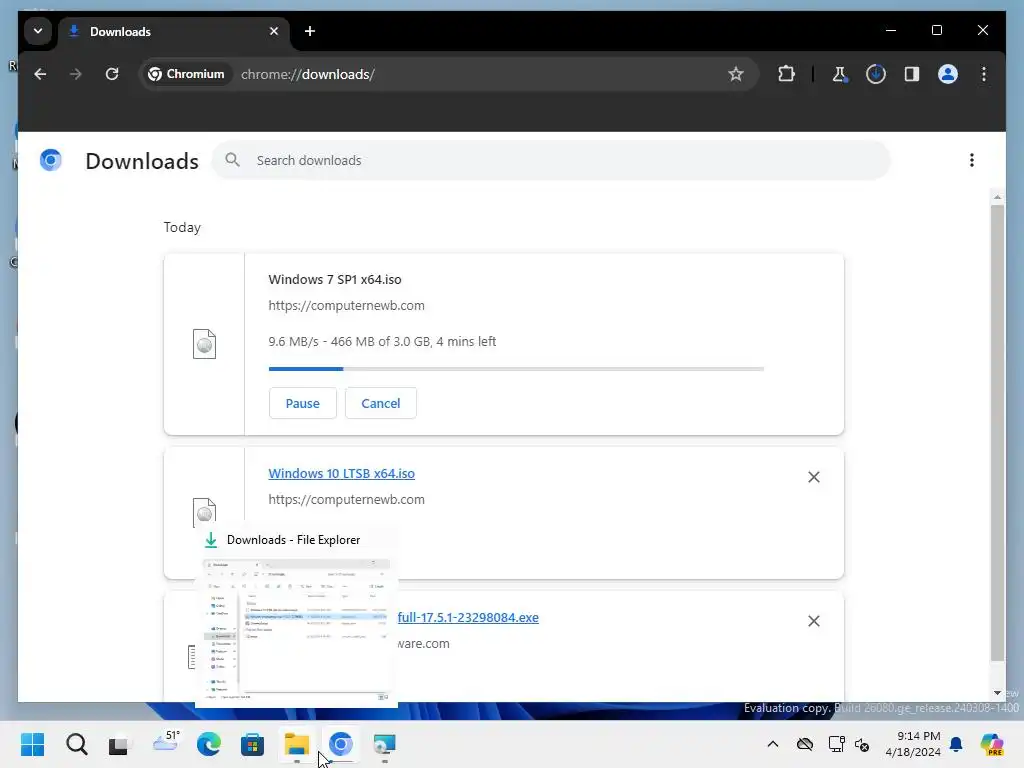Image resolution: width=1024 pixels, height=768 pixels.
Task: Open the Windows Start menu
Action: [33, 744]
